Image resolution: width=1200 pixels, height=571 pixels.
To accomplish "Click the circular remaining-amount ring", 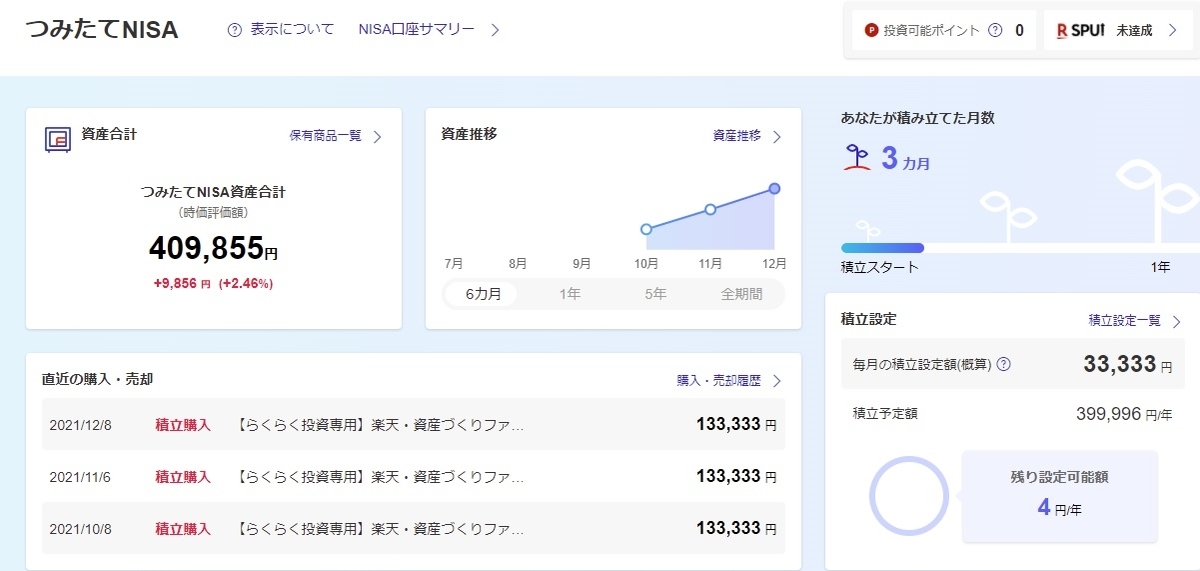I will point(908,496).
